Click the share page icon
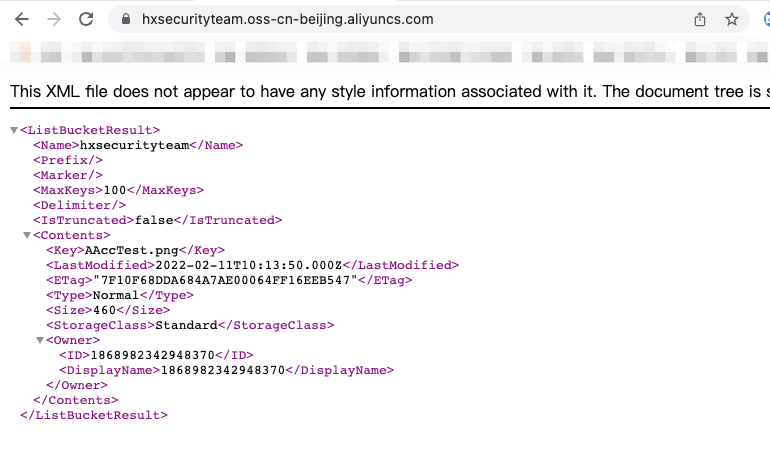Viewport: 770px width, 459px height. (700, 19)
